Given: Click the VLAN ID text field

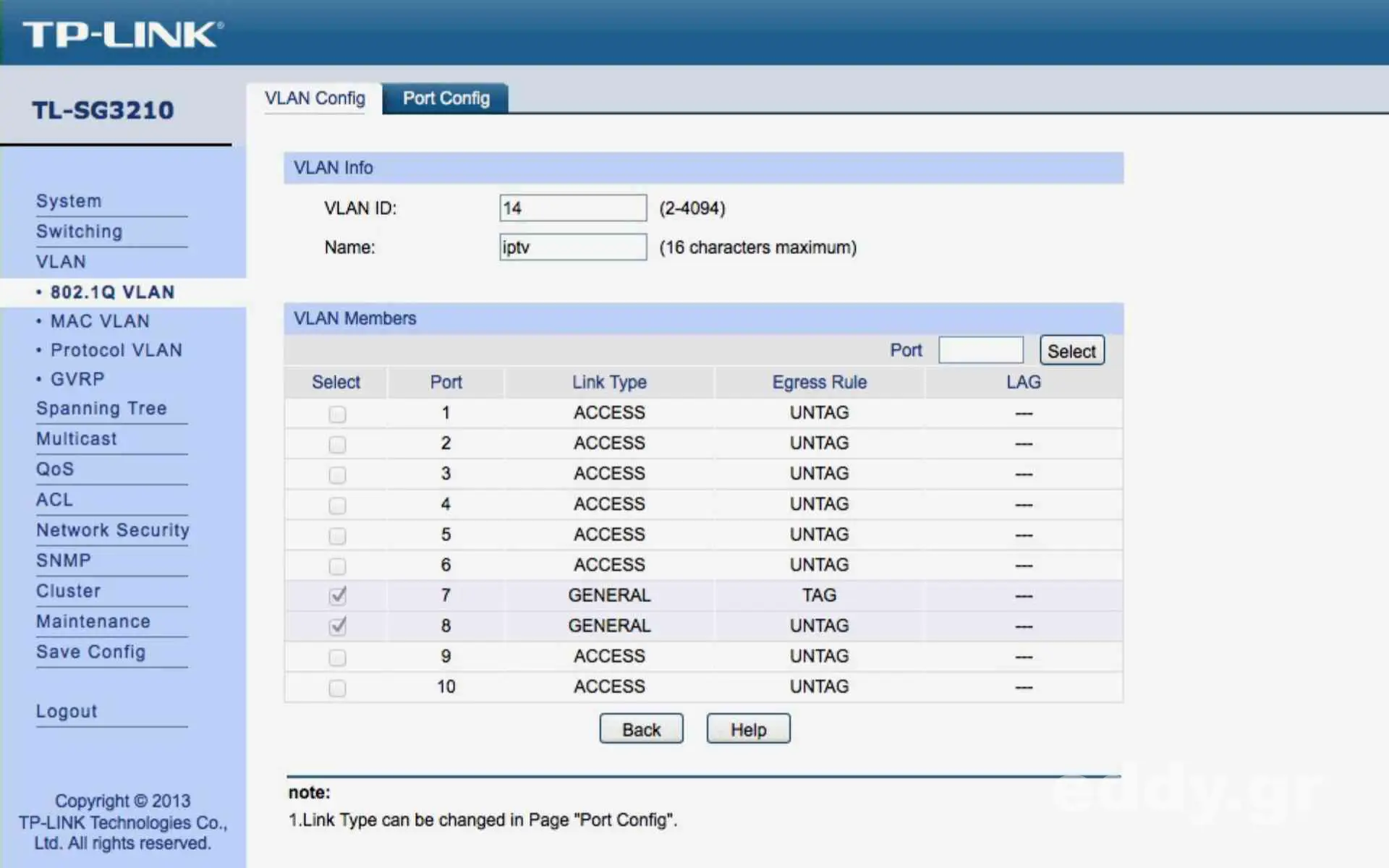Looking at the screenshot, I should point(572,208).
